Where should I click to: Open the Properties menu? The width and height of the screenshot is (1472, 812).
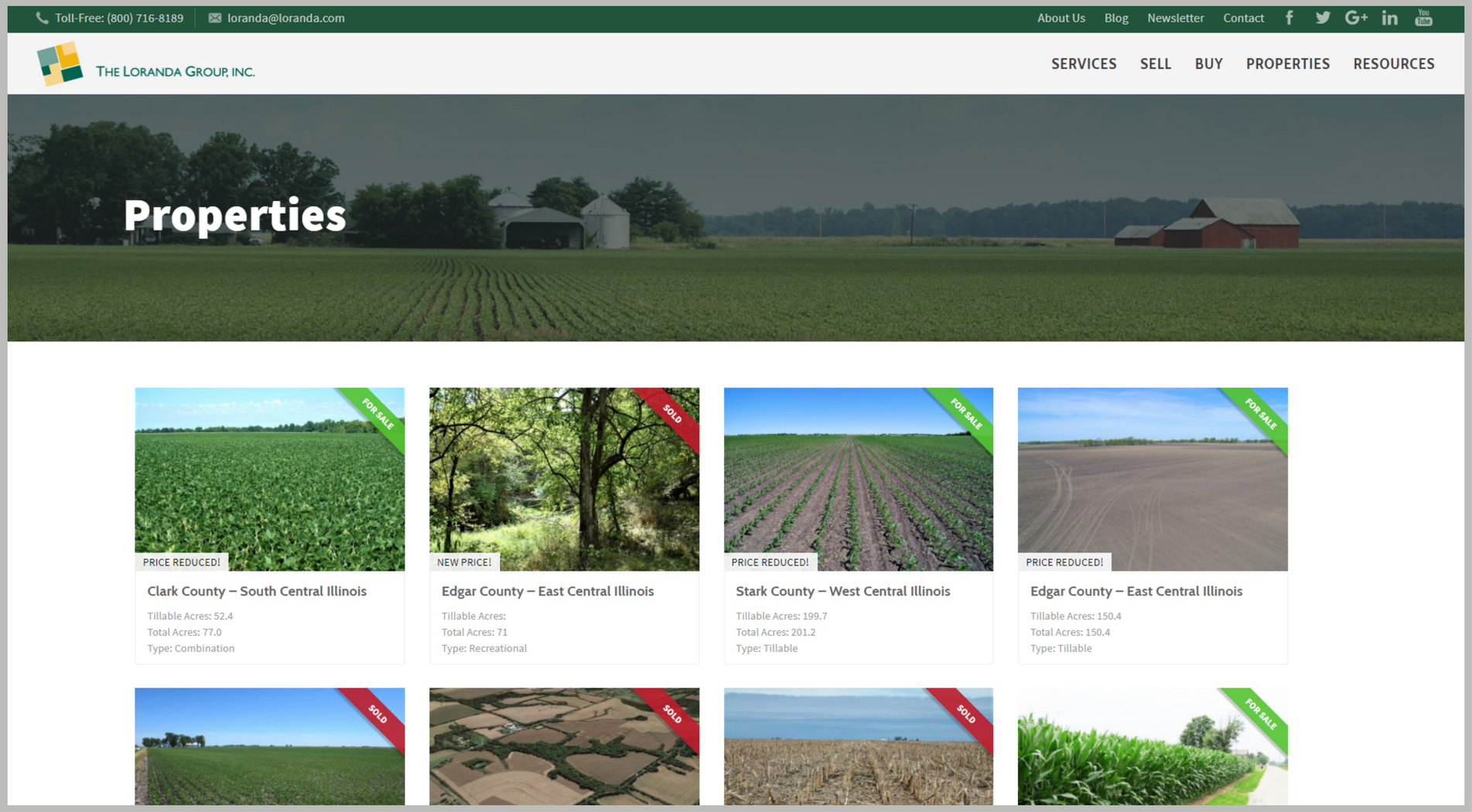click(x=1287, y=63)
